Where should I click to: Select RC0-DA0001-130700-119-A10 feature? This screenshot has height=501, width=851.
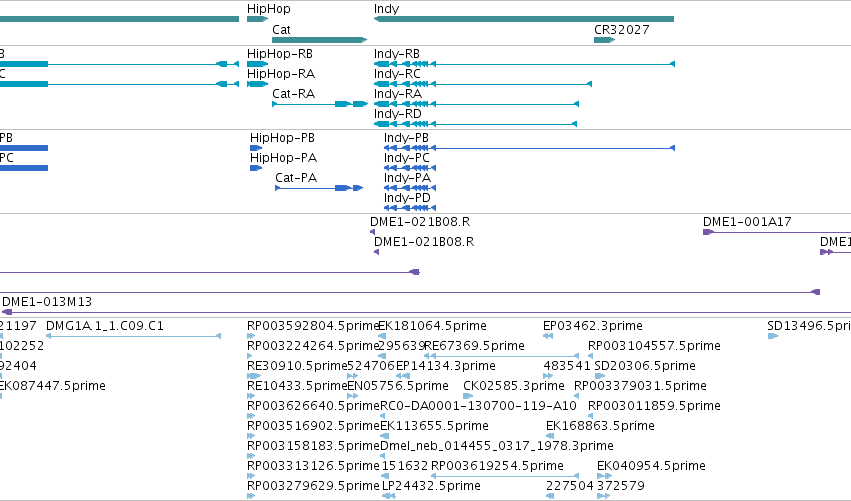(x=478, y=406)
